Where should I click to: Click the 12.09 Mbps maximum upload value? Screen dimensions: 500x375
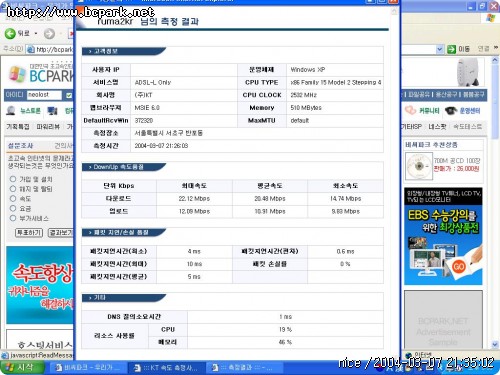coord(194,211)
